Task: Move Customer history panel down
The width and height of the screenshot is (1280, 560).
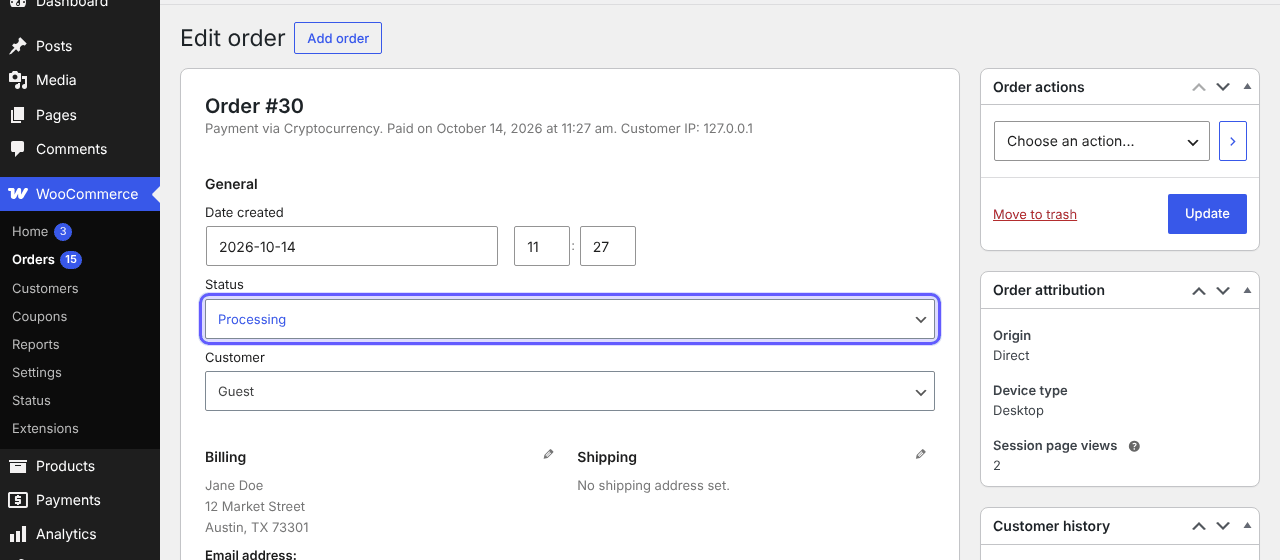Action: point(1223,526)
